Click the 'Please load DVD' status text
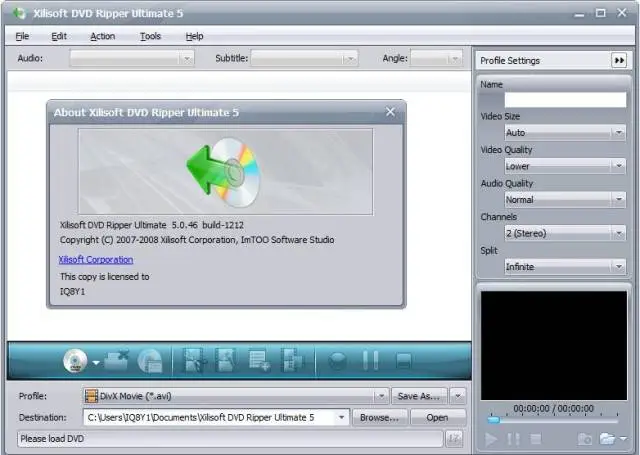The width and height of the screenshot is (640, 455). [52, 439]
